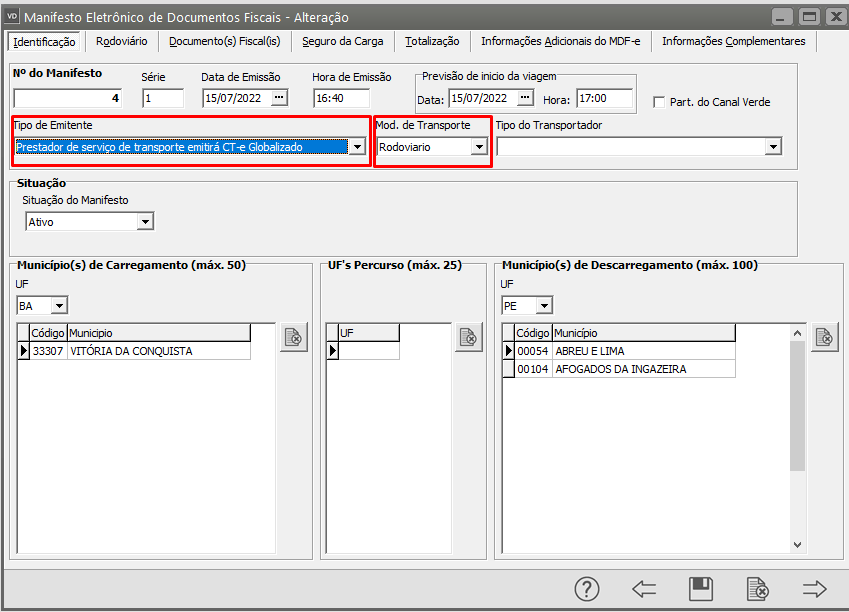
Task: Enable Part. do Canal Verde checkbox
Action: click(x=659, y=102)
